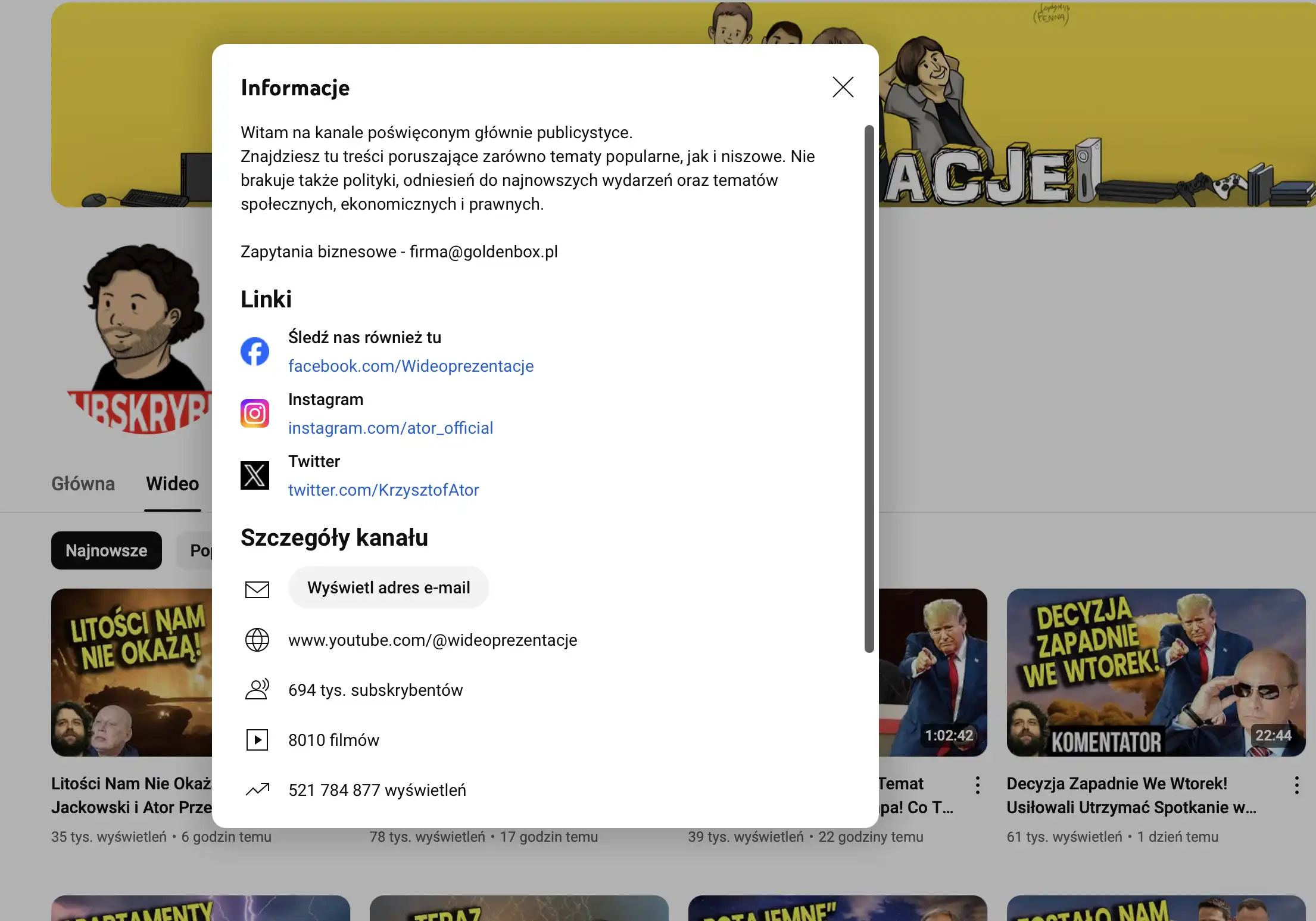Click the Facebook logo icon

tap(255, 351)
